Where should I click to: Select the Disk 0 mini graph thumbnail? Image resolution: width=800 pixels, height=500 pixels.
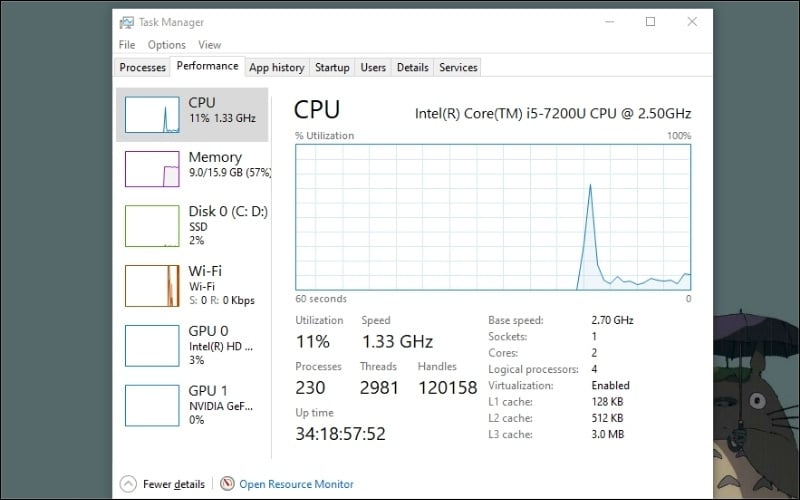tap(152, 226)
